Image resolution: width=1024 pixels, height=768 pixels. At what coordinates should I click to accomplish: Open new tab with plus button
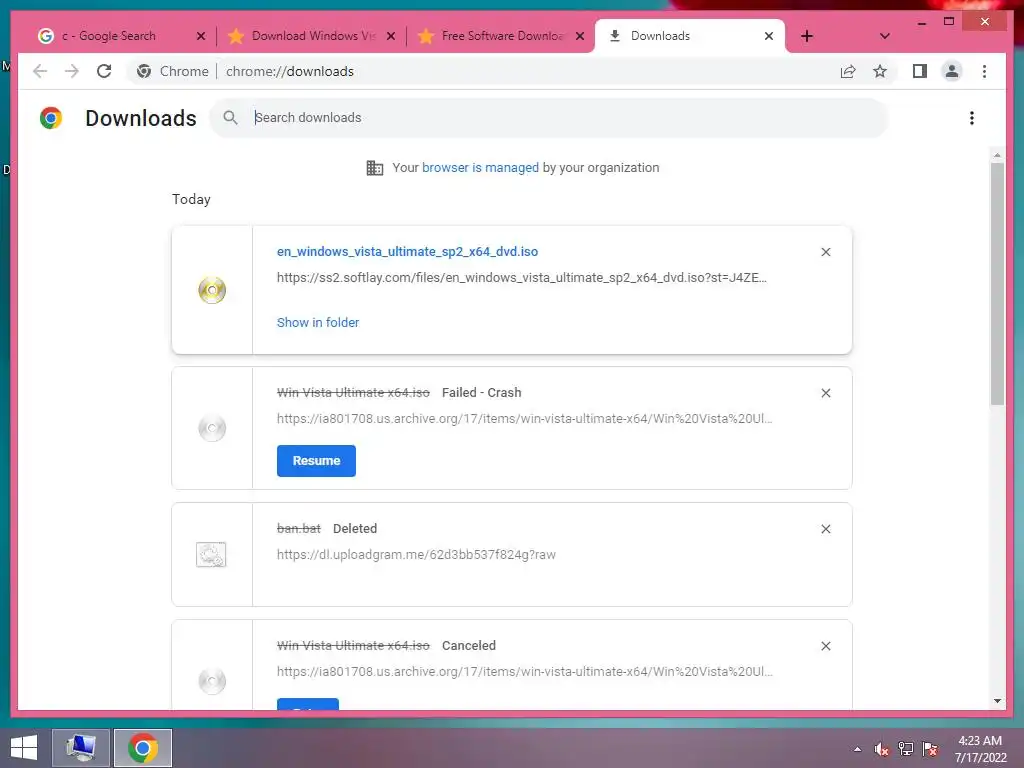(x=807, y=36)
